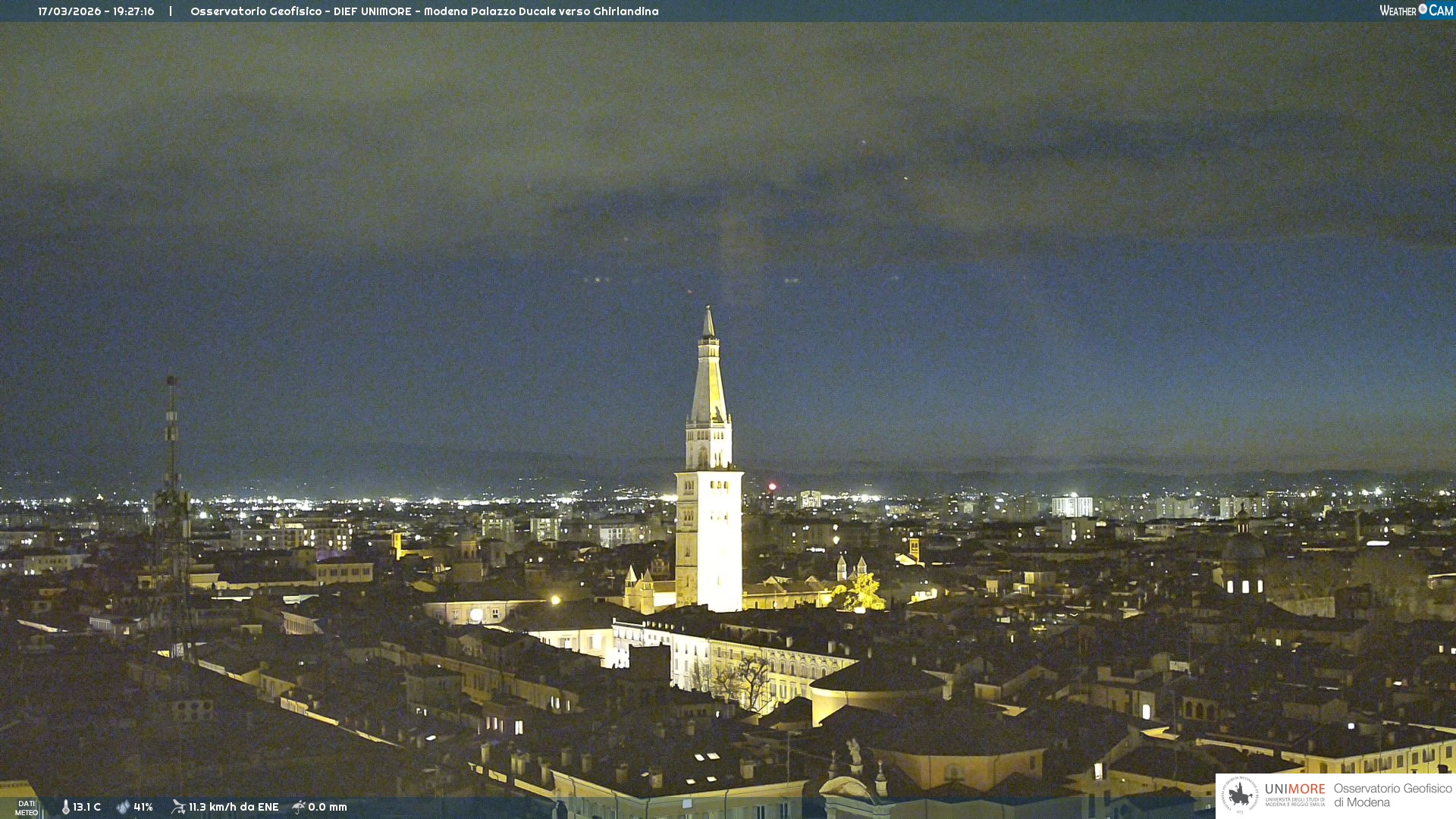Click the illuminated Ghirlandina tower spire
Image resolution: width=1456 pixels, height=819 pixels.
pyautogui.click(x=708, y=379)
